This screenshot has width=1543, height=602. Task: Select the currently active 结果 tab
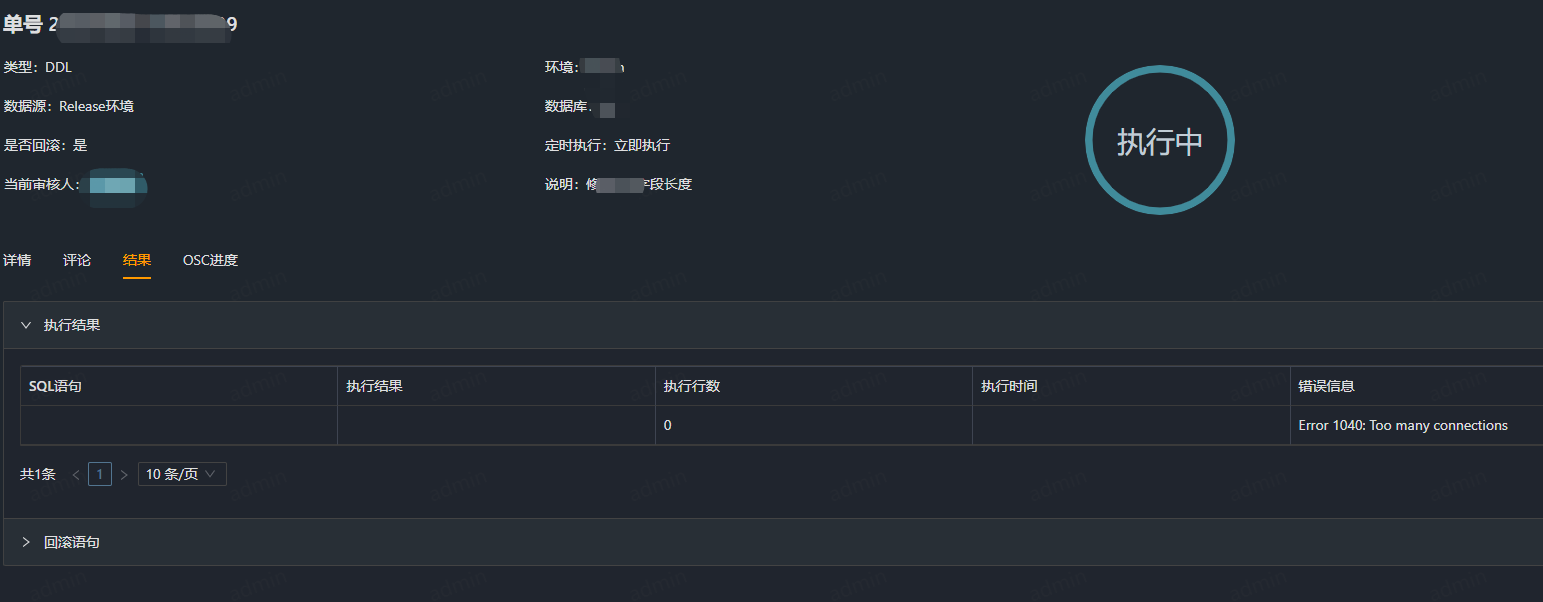pos(136,260)
